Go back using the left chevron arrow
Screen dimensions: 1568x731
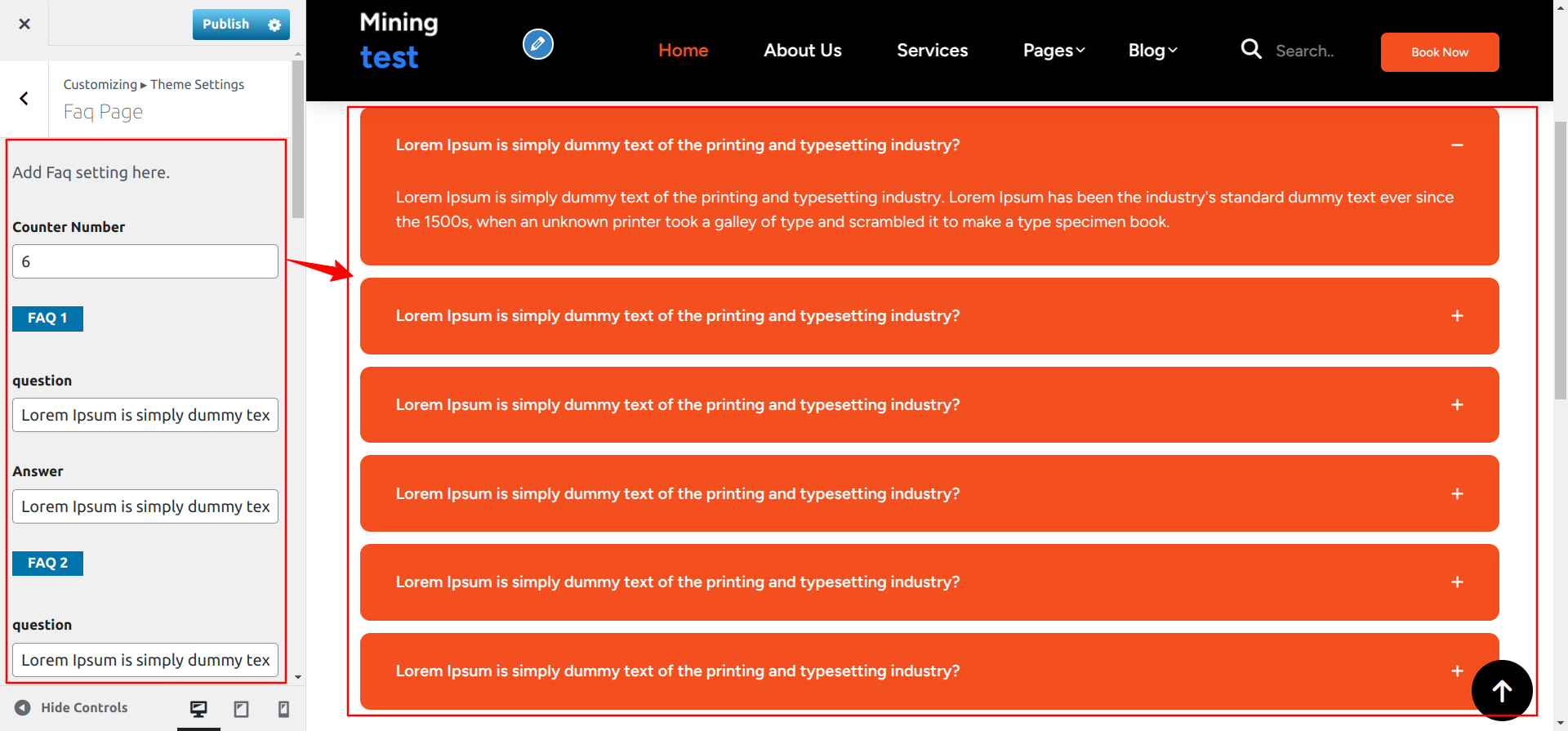pyautogui.click(x=24, y=99)
